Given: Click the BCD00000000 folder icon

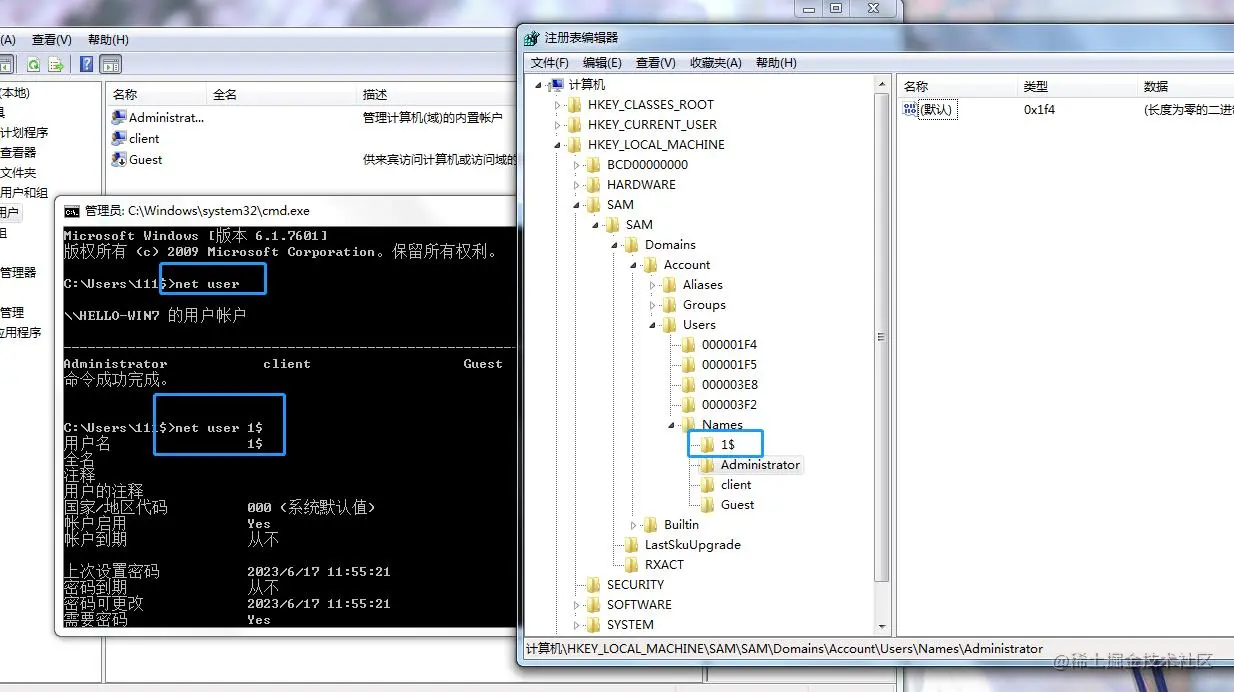Looking at the screenshot, I should tap(594, 165).
